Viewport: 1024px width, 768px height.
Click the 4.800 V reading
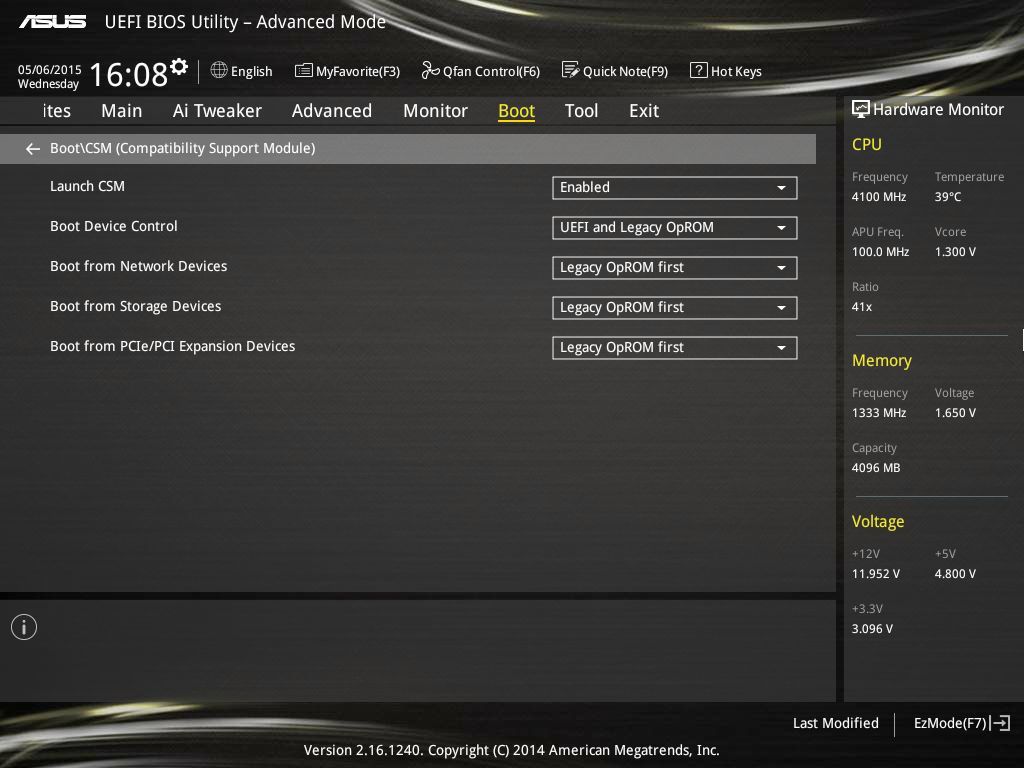coord(955,573)
